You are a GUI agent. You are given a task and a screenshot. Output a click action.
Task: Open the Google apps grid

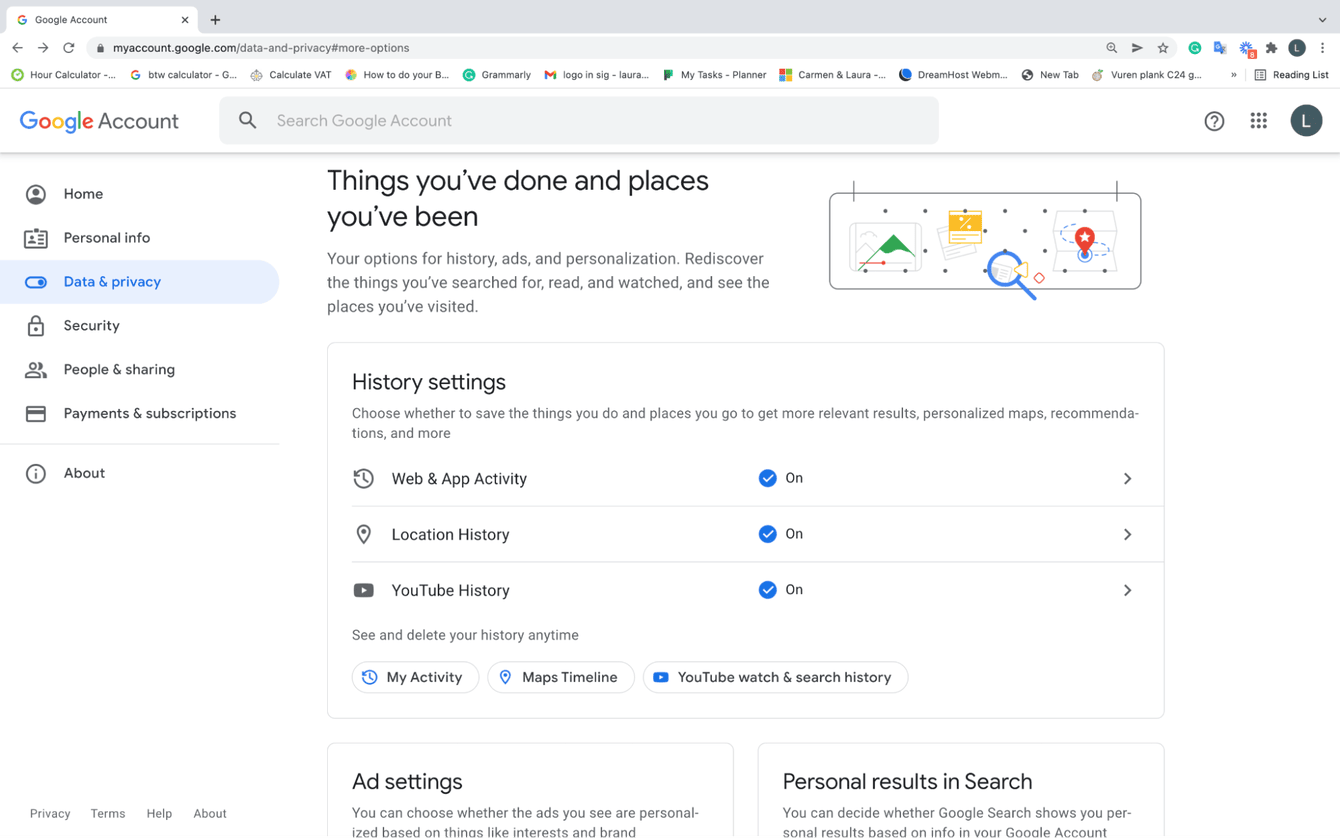coord(1258,120)
